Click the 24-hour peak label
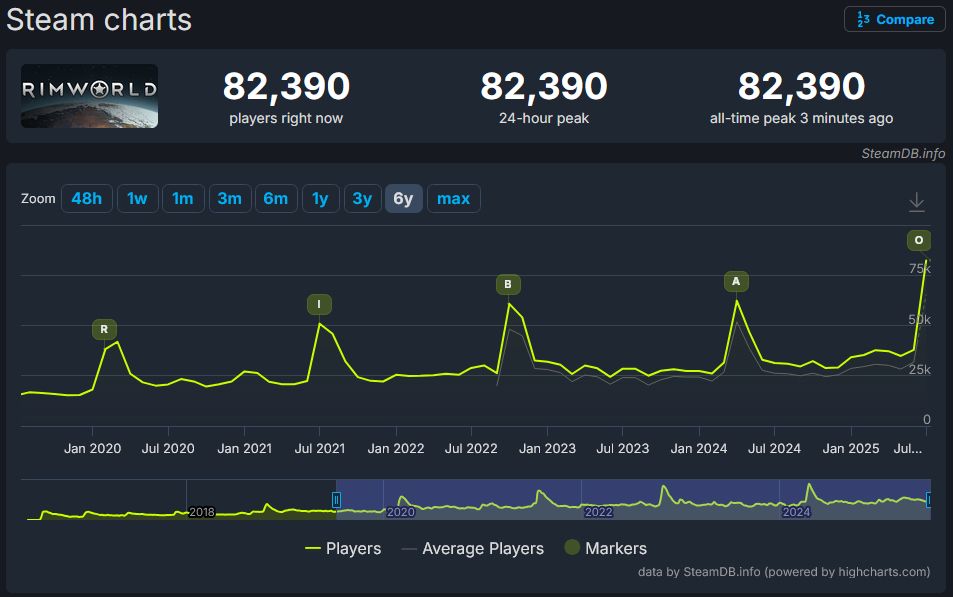Viewport: 953px width, 597px height. click(x=544, y=119)
